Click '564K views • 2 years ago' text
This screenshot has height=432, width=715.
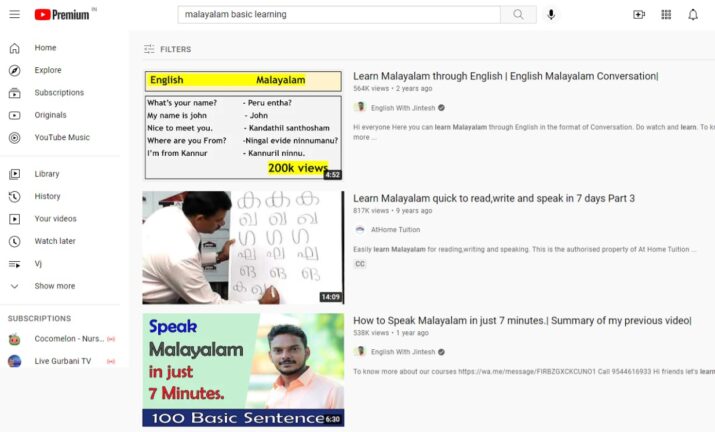point(393,88)
